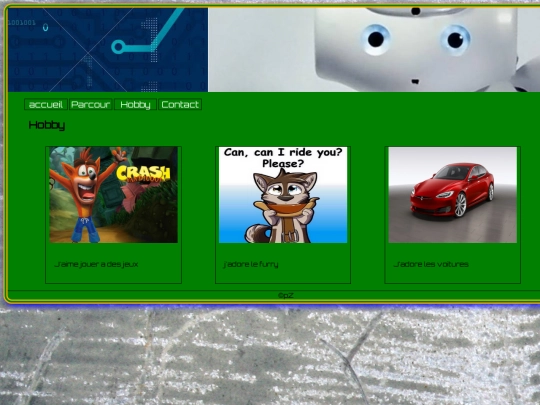Click the caption 'j'adore le furry'

(251, 264)
